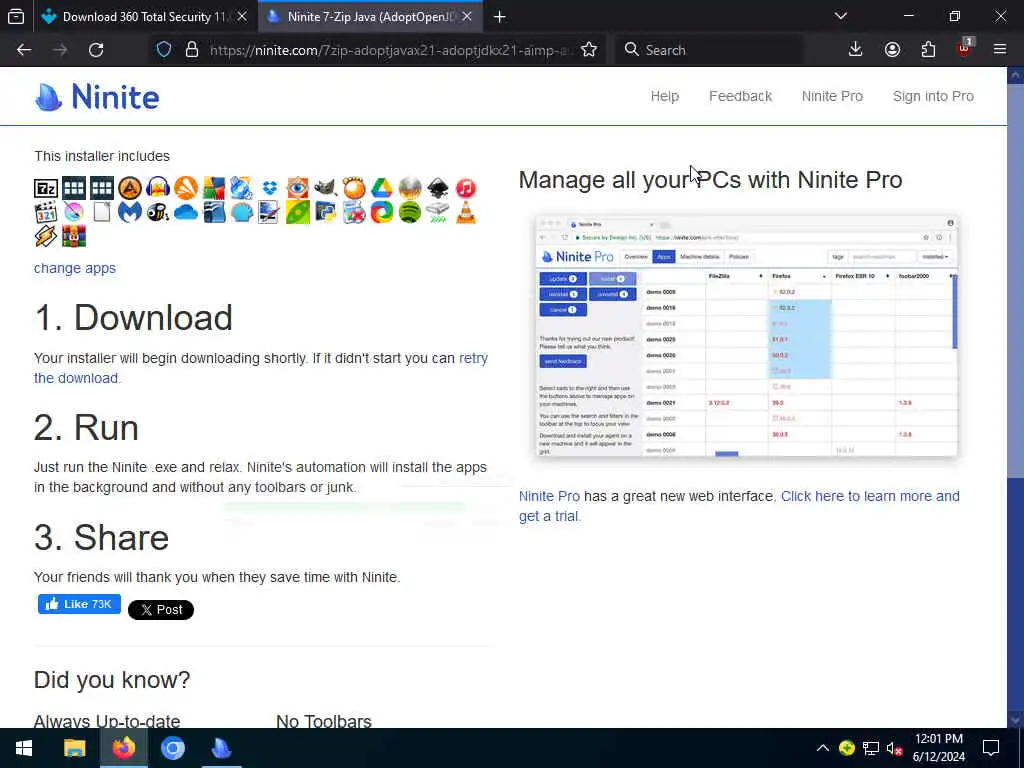Screen dimensions: 1024x768
Task: Open Ninite Pro from top navigation
Action: 832,96
